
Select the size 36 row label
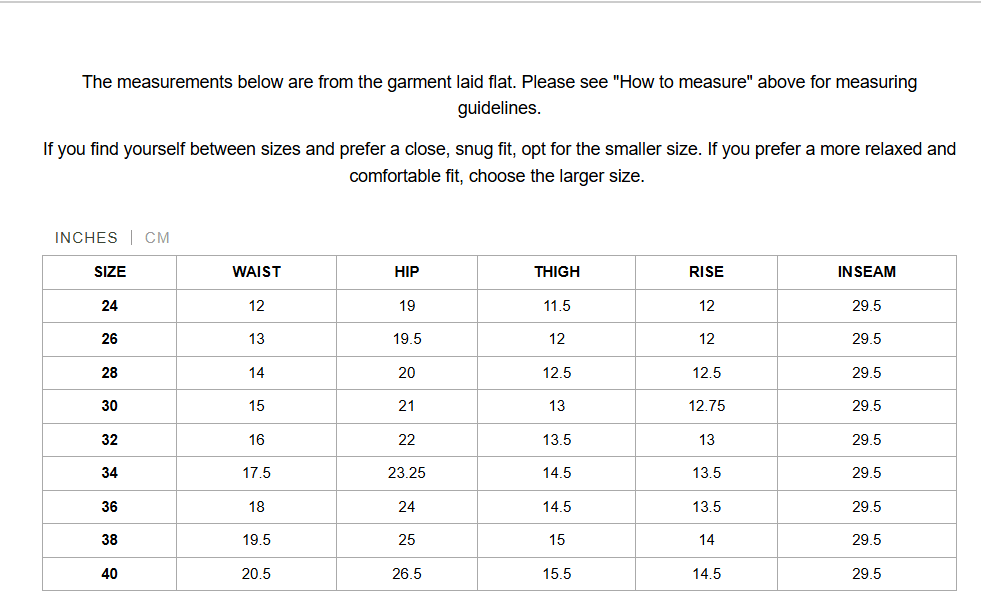coord(110,507)
